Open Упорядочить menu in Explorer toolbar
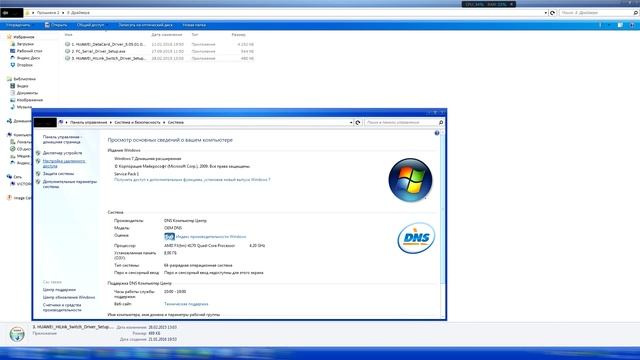 [x=18, y=25]
